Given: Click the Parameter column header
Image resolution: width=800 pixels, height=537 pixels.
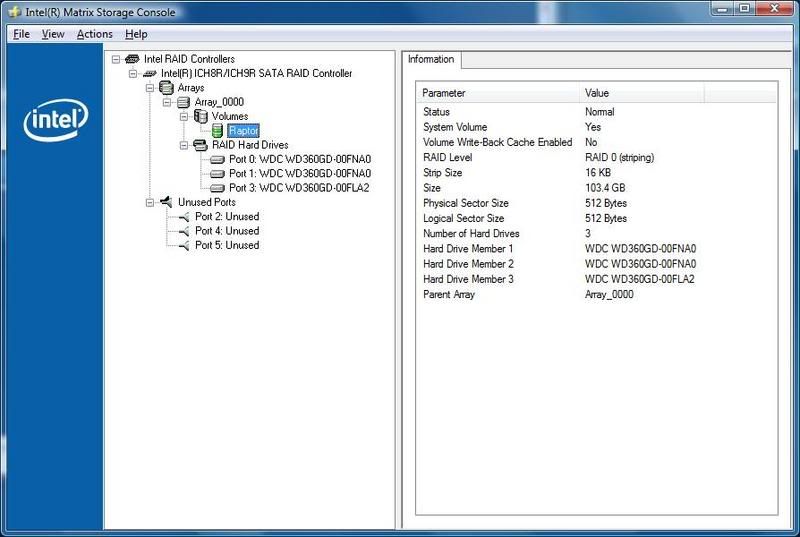Looking at the screenshot, I should [x=498, y=93].
